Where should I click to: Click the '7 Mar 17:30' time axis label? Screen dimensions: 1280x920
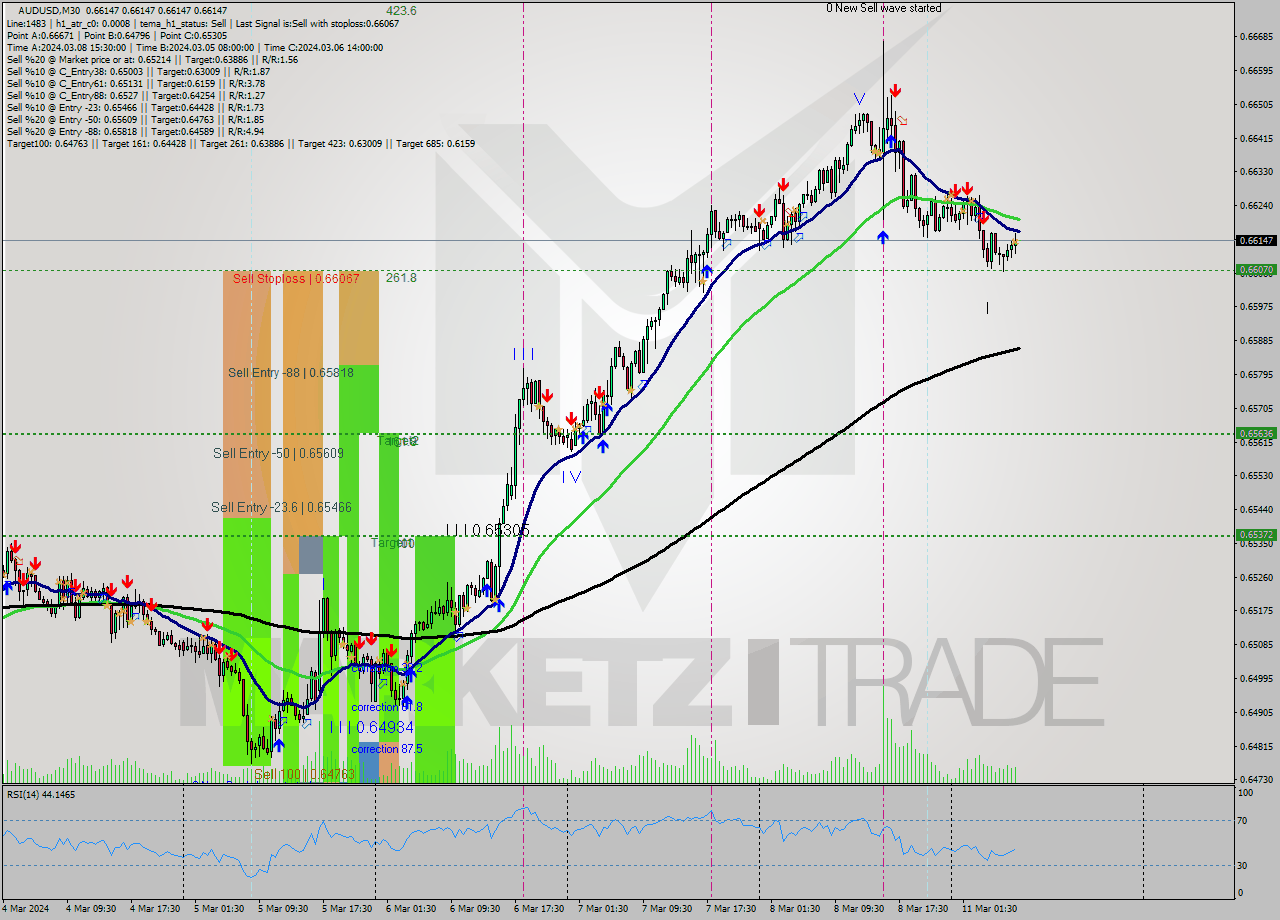730,909
